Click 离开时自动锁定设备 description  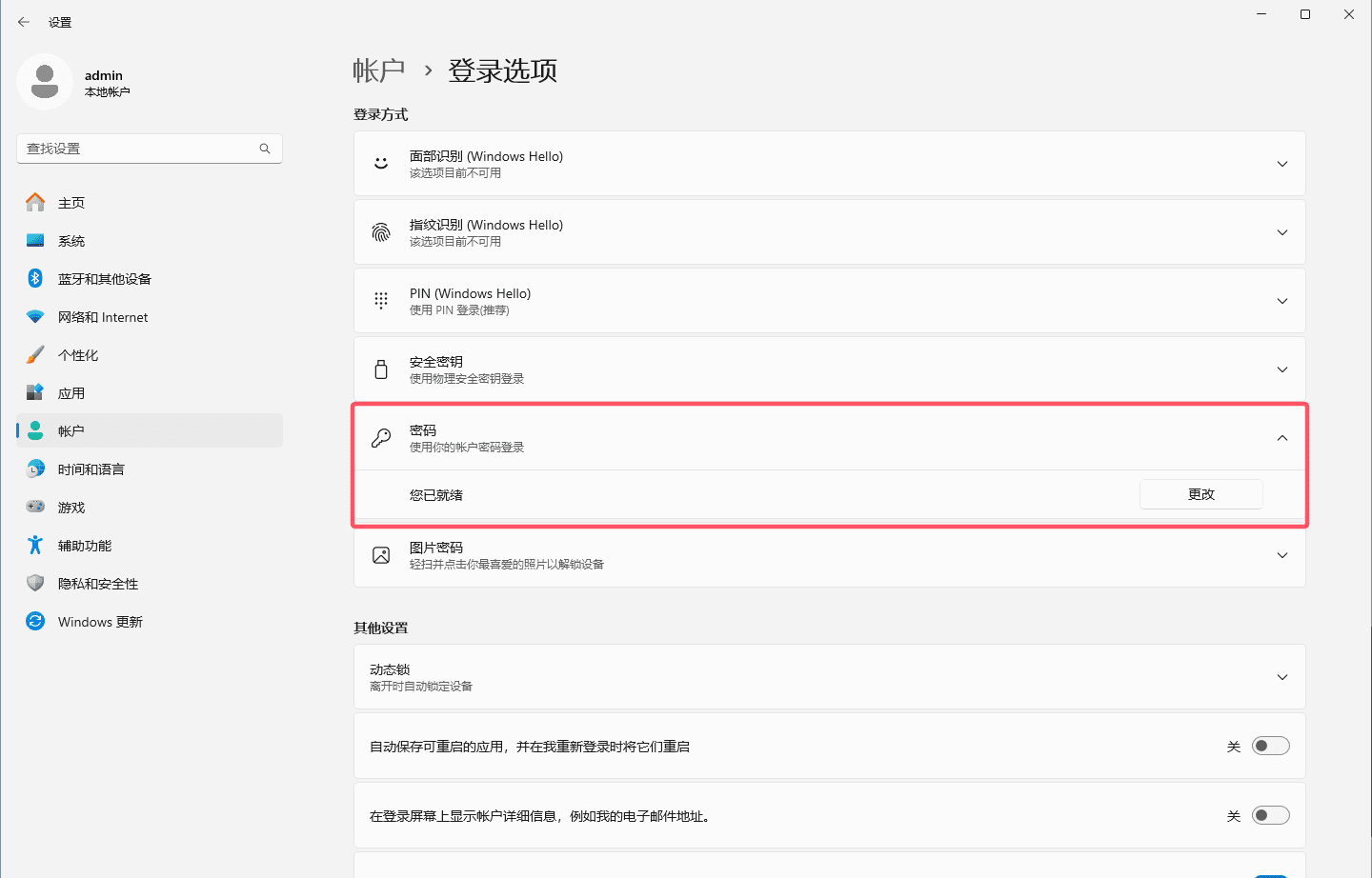pyautogui.click(x=421, y=687)
